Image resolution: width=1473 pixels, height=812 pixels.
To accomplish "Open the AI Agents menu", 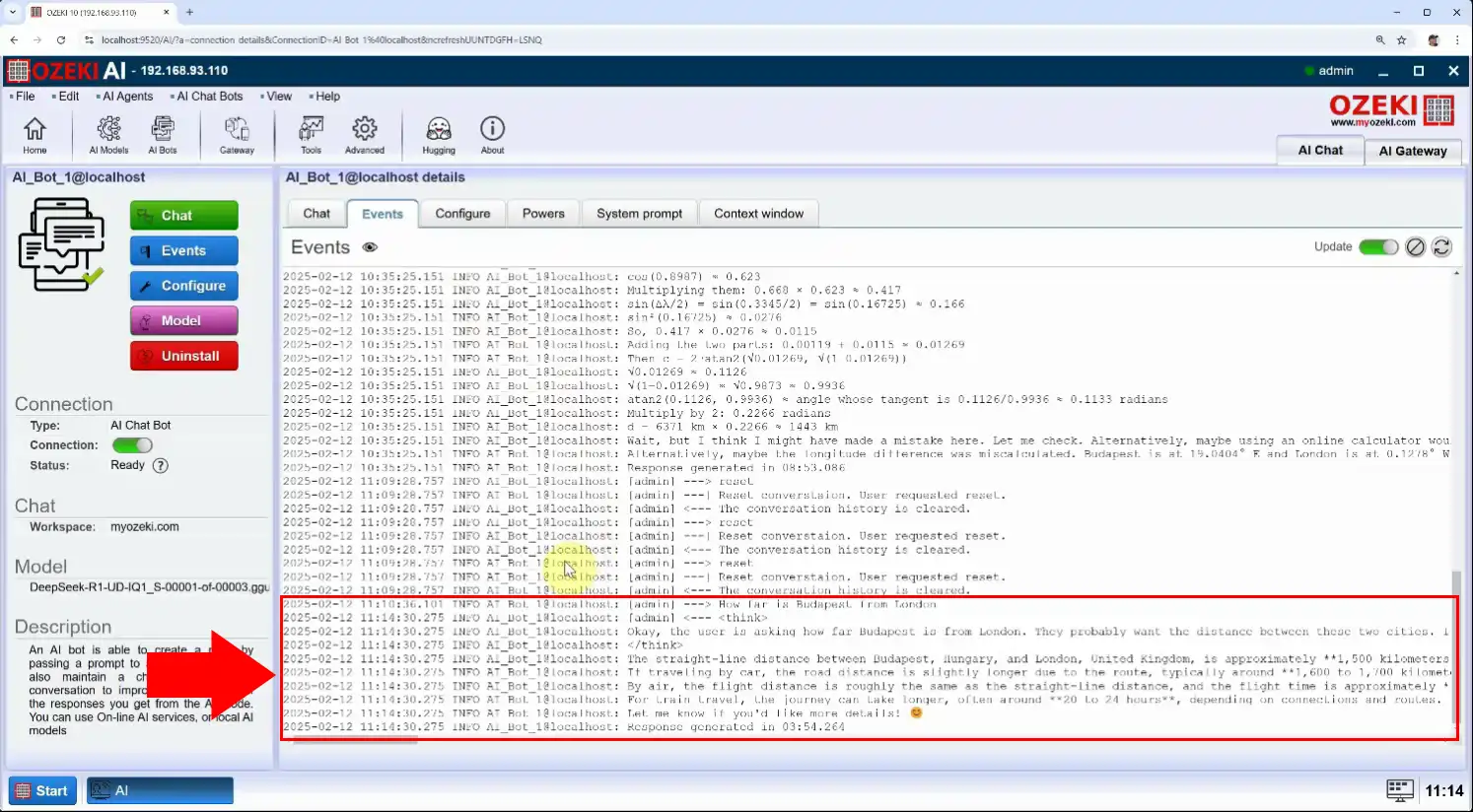I will [125, 97].
